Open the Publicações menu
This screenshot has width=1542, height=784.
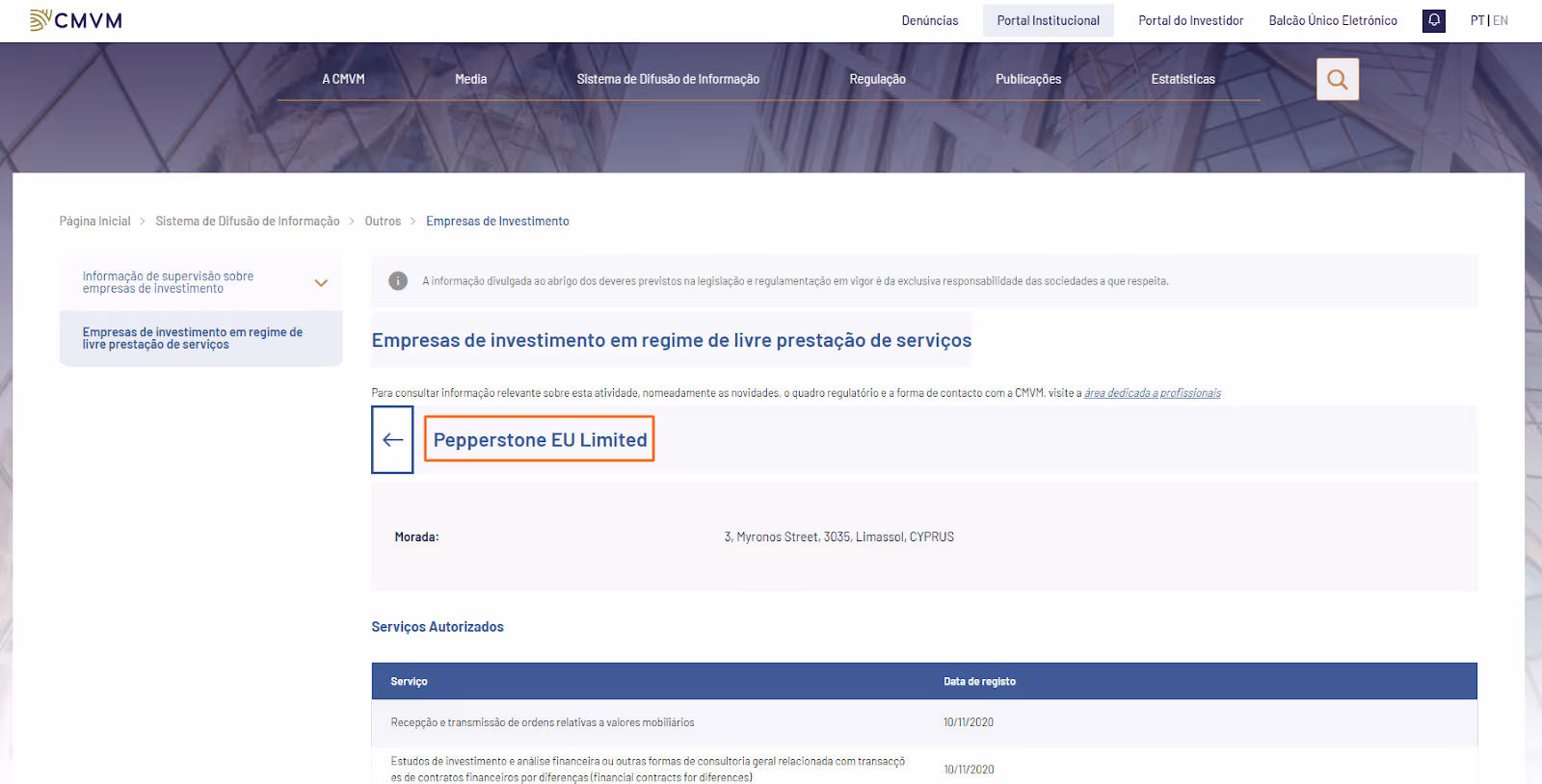[1028, 79]
